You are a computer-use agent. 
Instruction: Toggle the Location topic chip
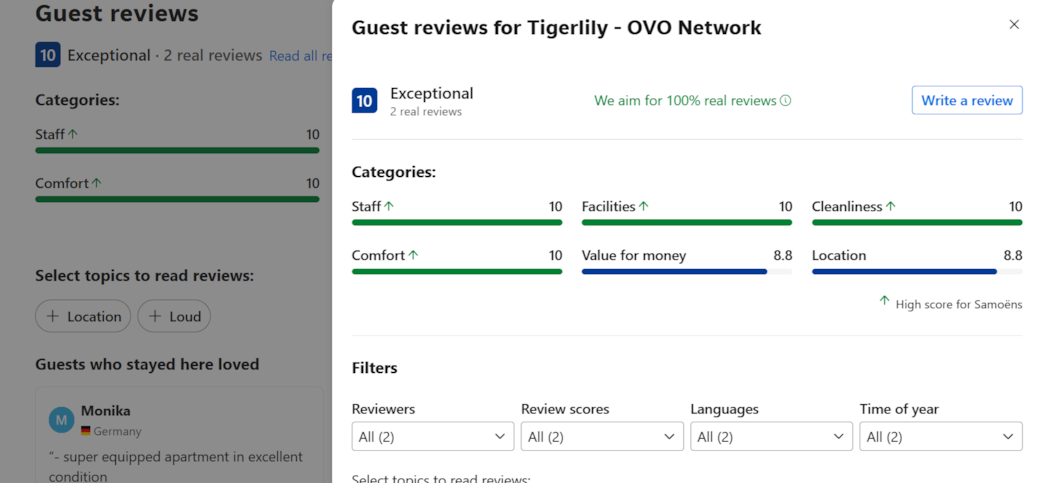(83, 316)
